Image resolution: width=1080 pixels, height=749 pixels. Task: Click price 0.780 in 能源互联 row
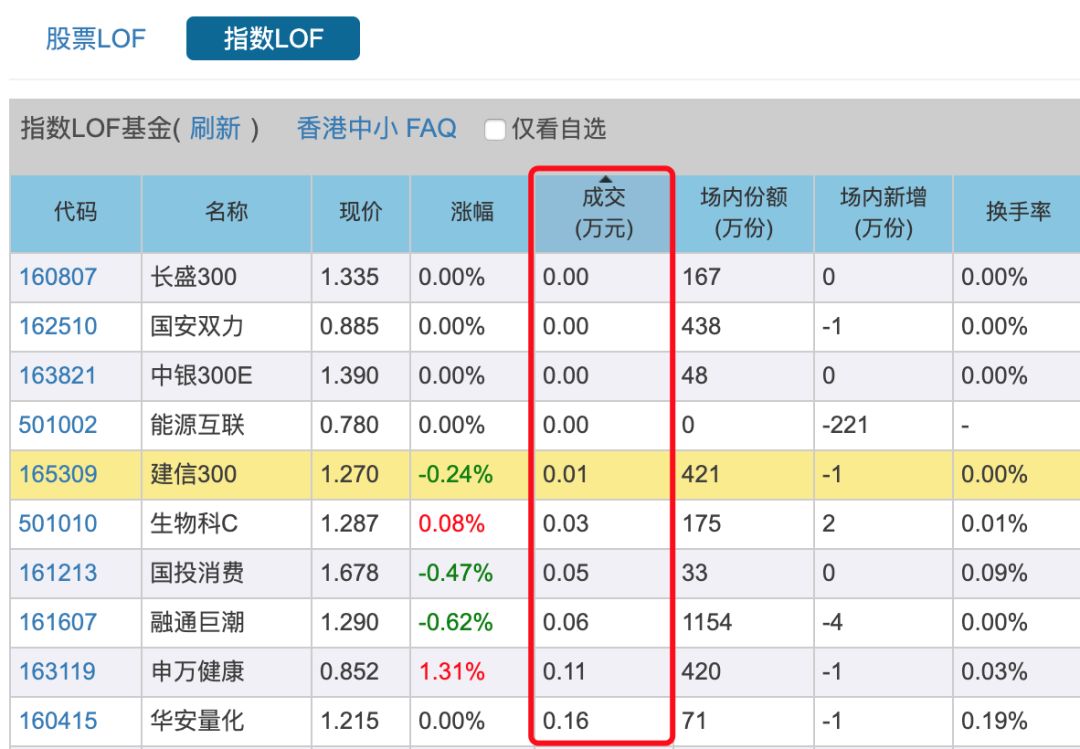pyautogui.click(x=350, y=425)
